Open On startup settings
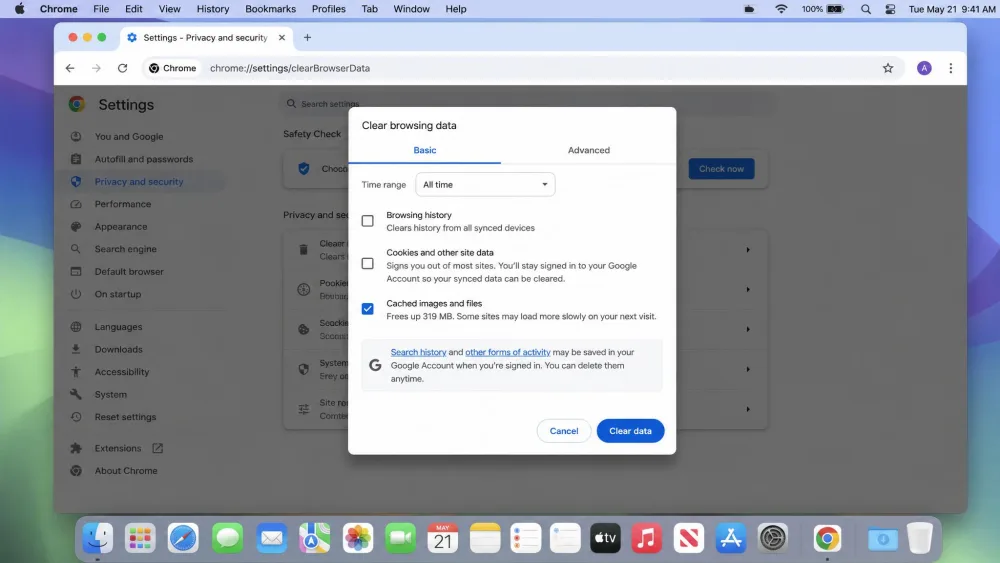 pos(118,294)
